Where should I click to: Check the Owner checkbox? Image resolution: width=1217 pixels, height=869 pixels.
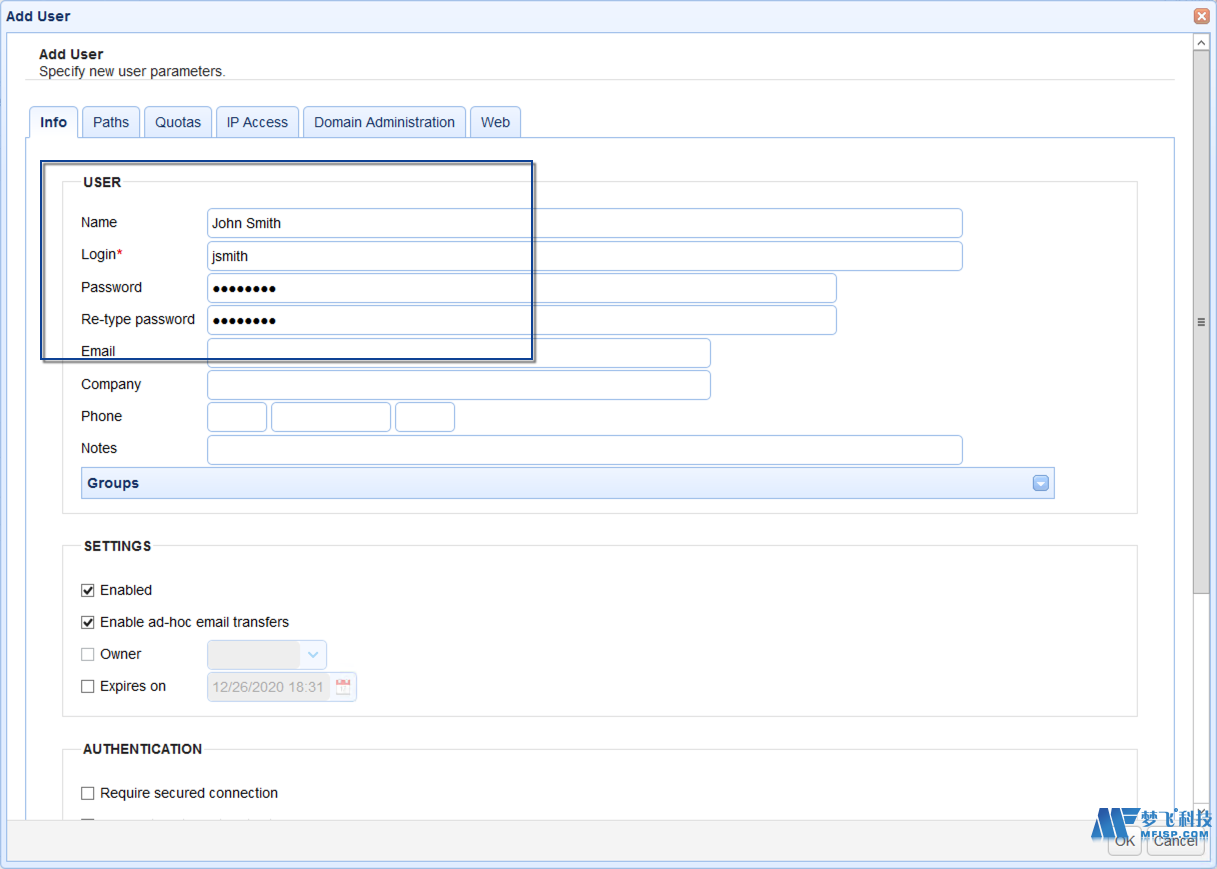pyautogui.click(x=88, y=655)
